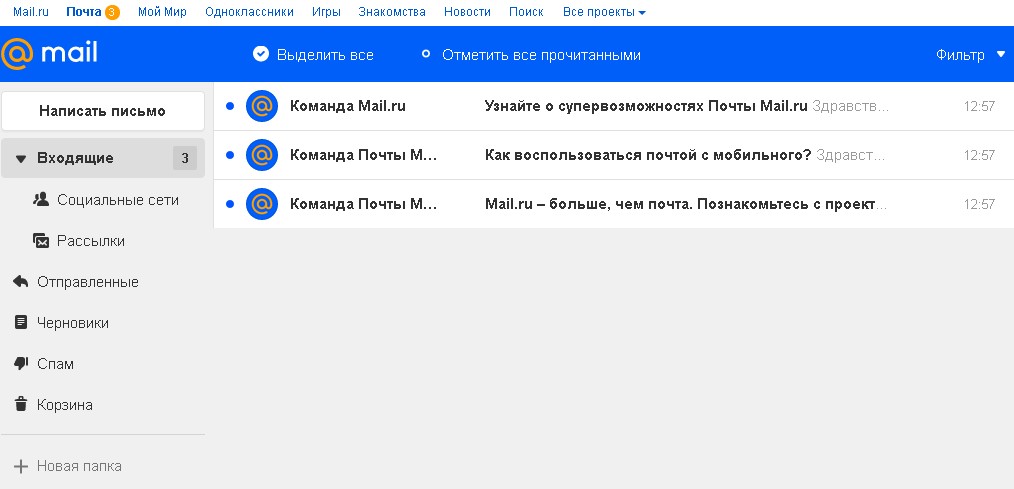The width and height of the screenshot is (1014, 489).
Task: Click the Отправленные reply arrow icon
Action: coord(21,281)
